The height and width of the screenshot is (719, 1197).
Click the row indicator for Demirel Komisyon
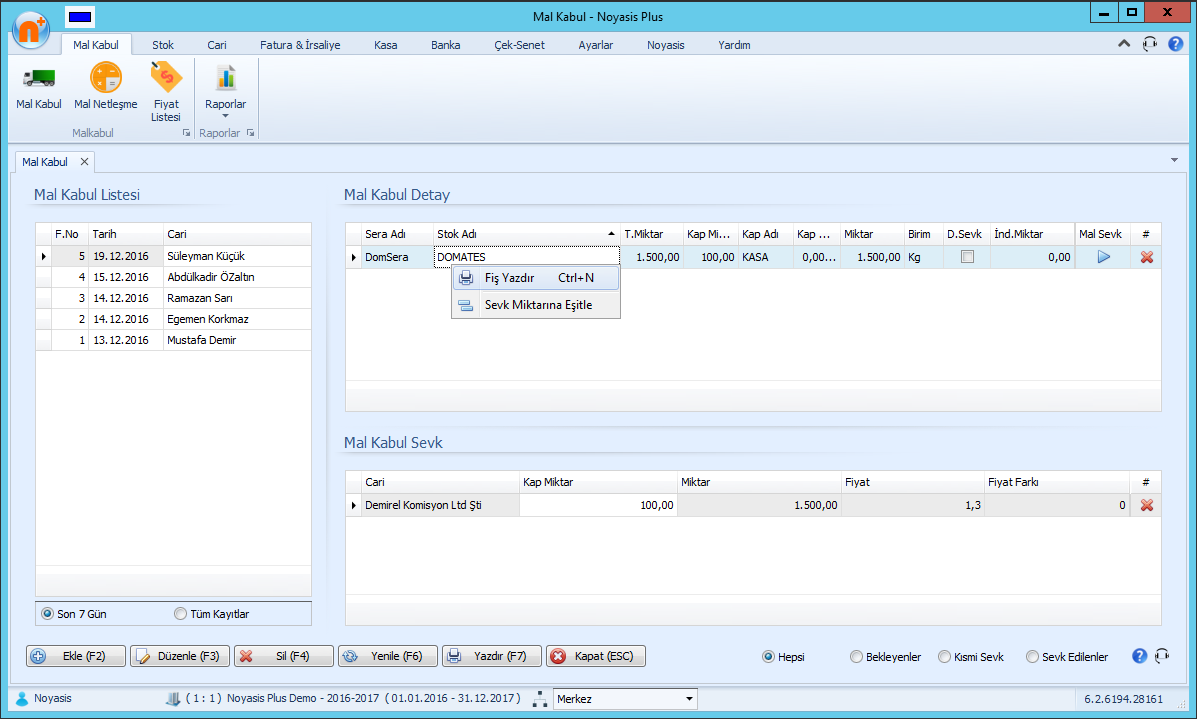click(x=353, y=505)
